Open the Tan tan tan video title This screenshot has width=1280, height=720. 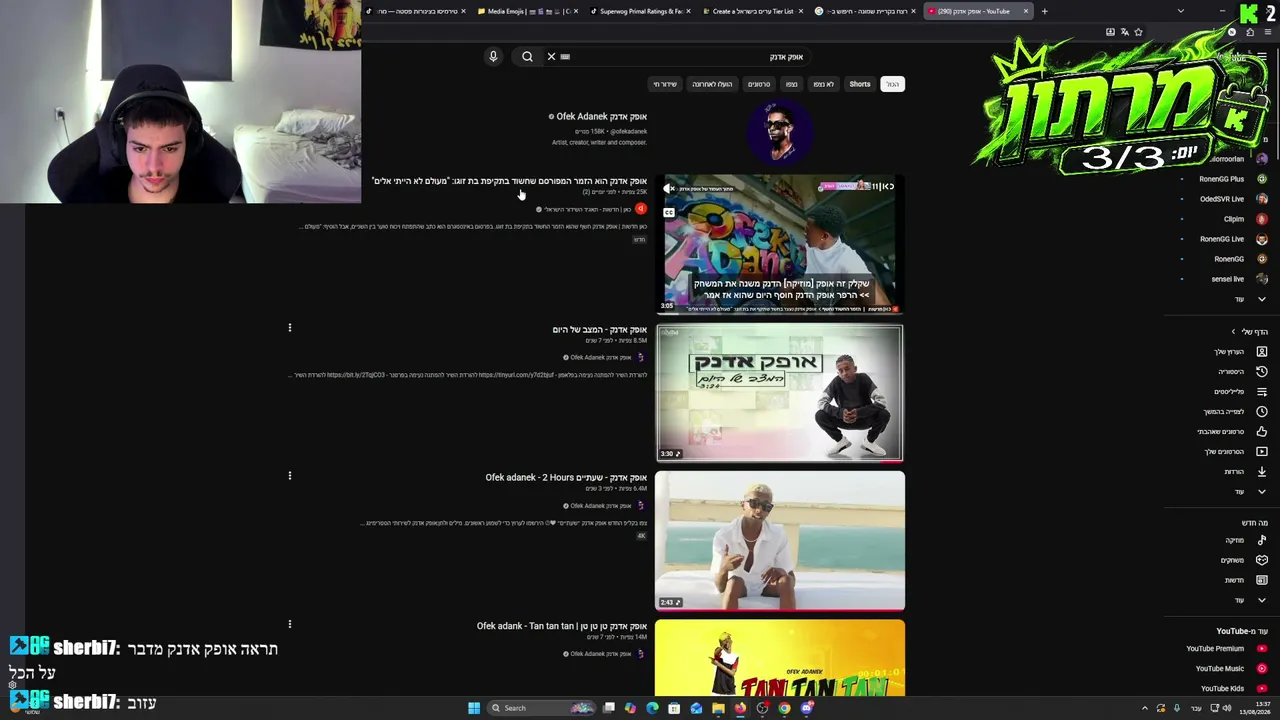[x=562, y=626]
